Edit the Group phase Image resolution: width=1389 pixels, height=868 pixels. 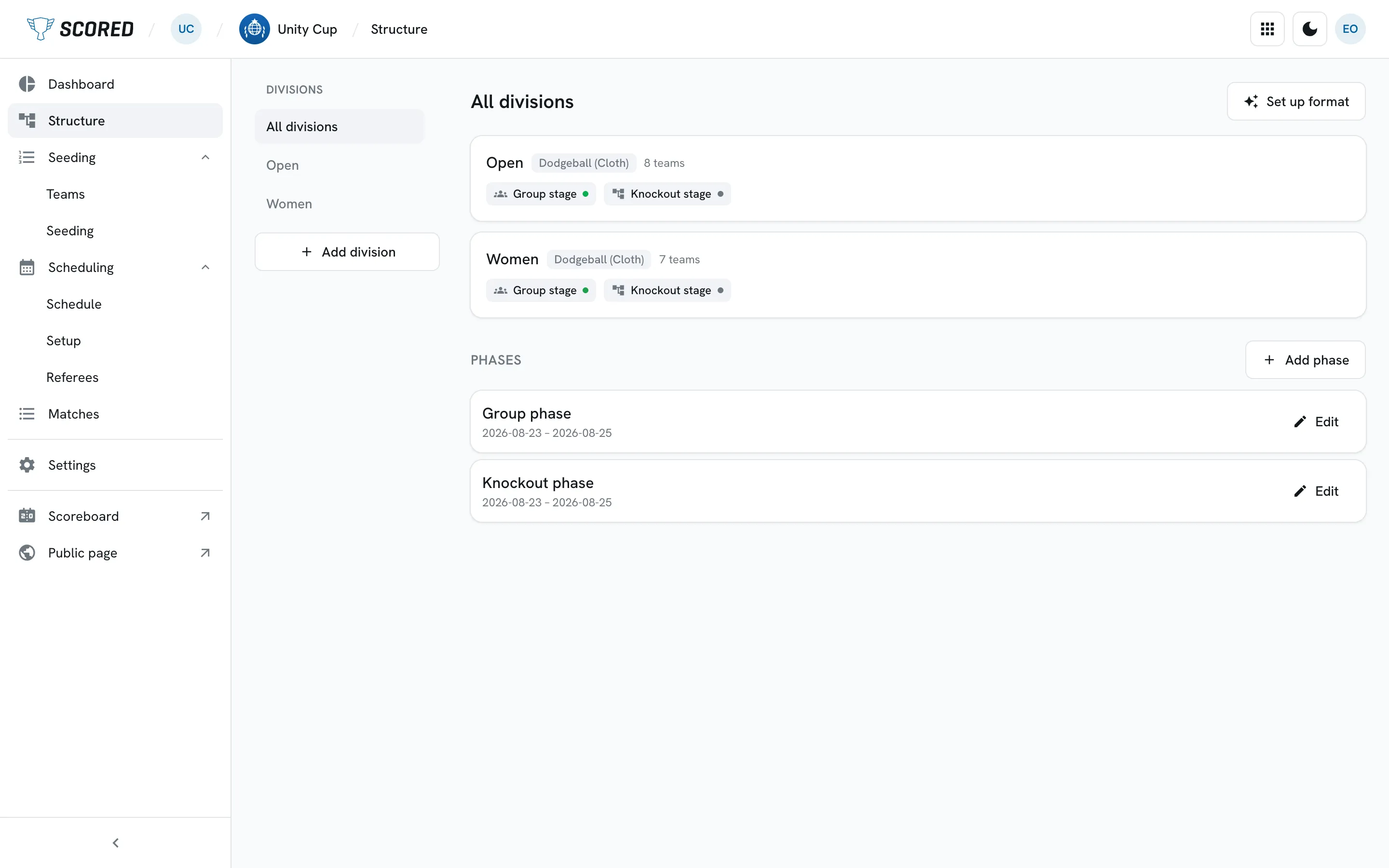[x=1316, y=422]
